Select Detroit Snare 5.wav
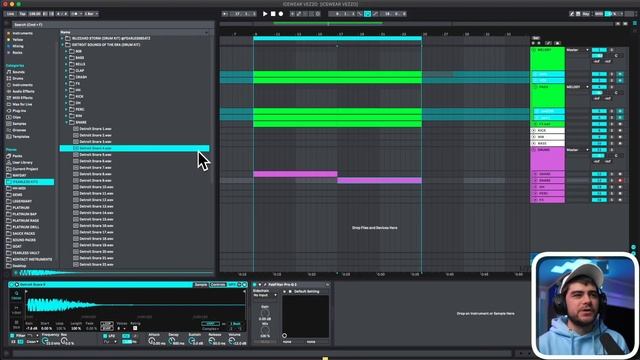 tap(96, 155)
